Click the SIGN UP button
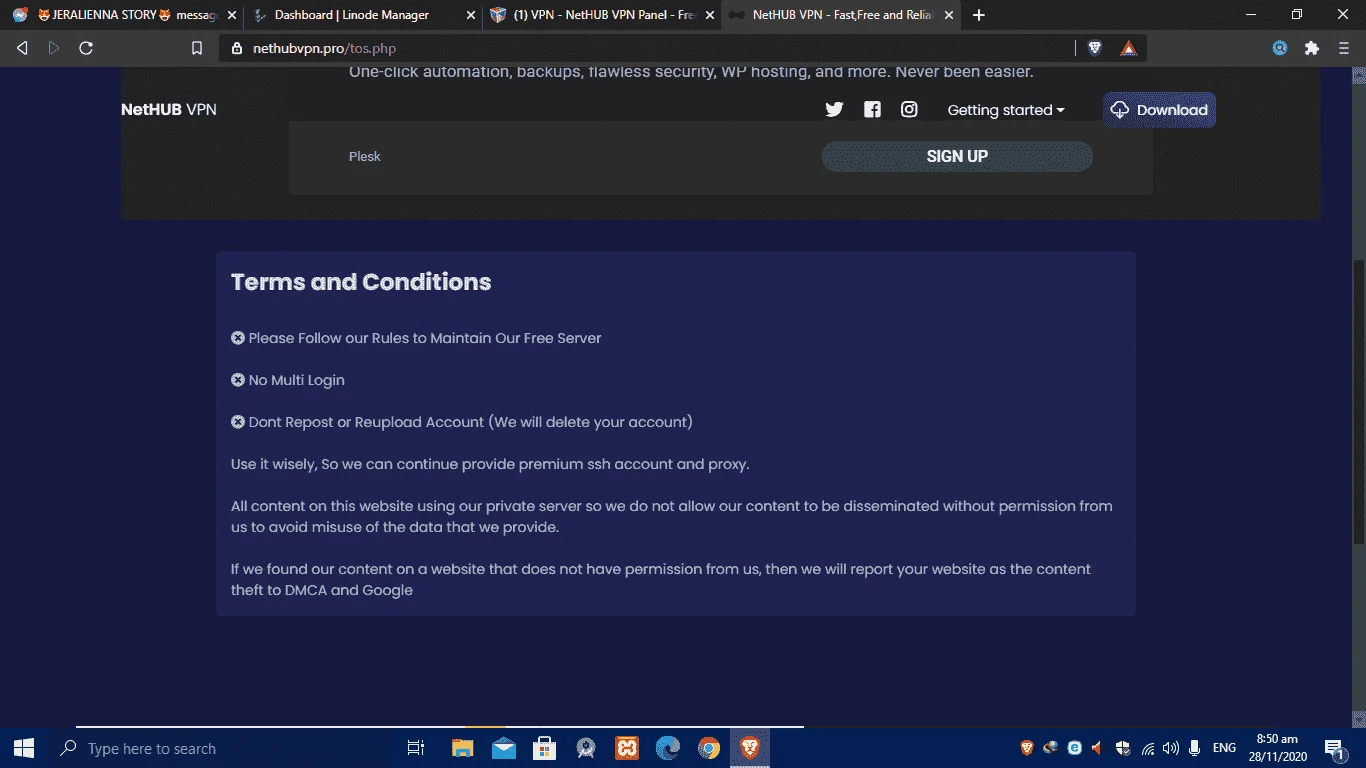1366x768 pixels. pyautogui.click(x=957, y=156)
